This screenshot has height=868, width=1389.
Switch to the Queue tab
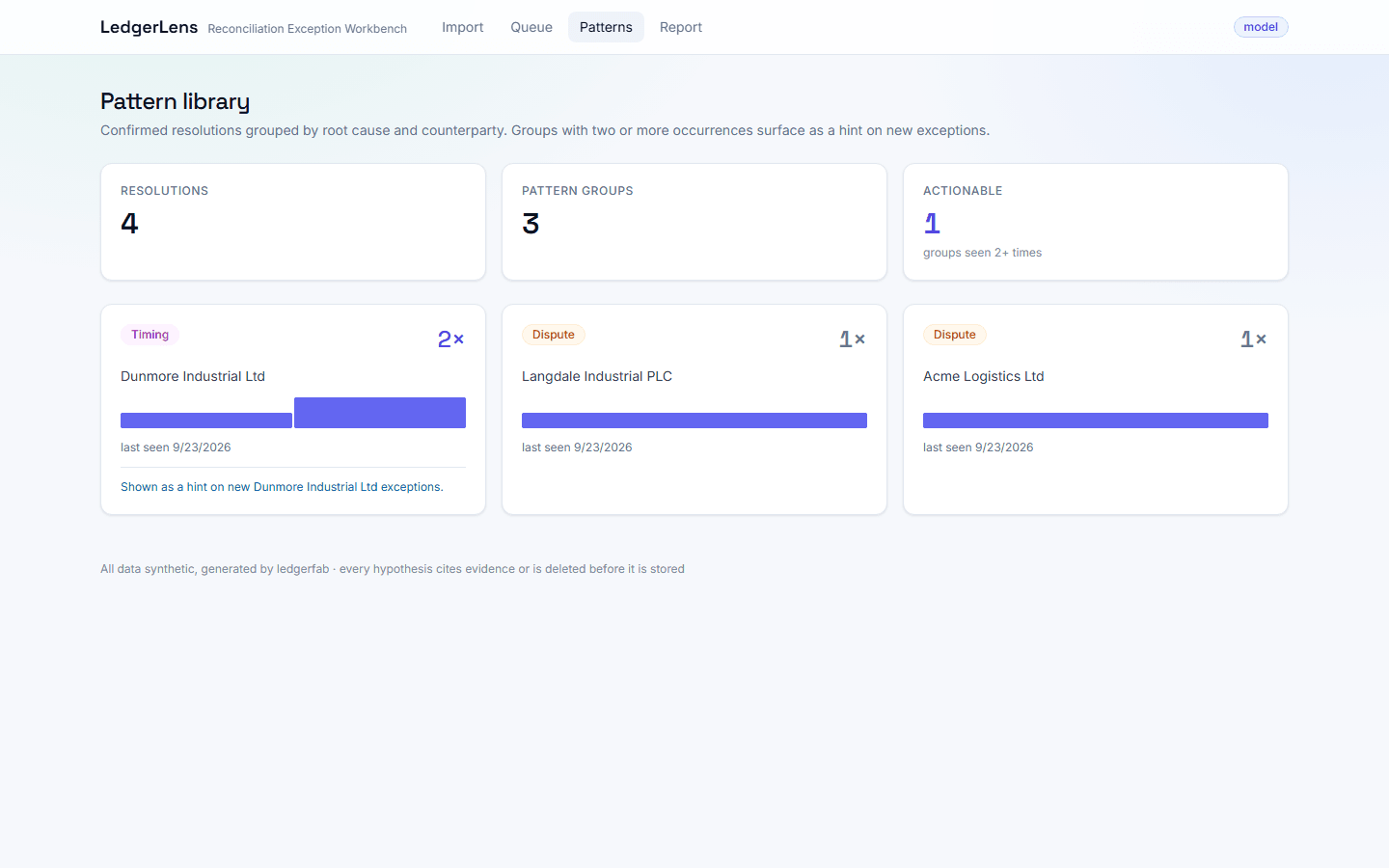[531, 27]
